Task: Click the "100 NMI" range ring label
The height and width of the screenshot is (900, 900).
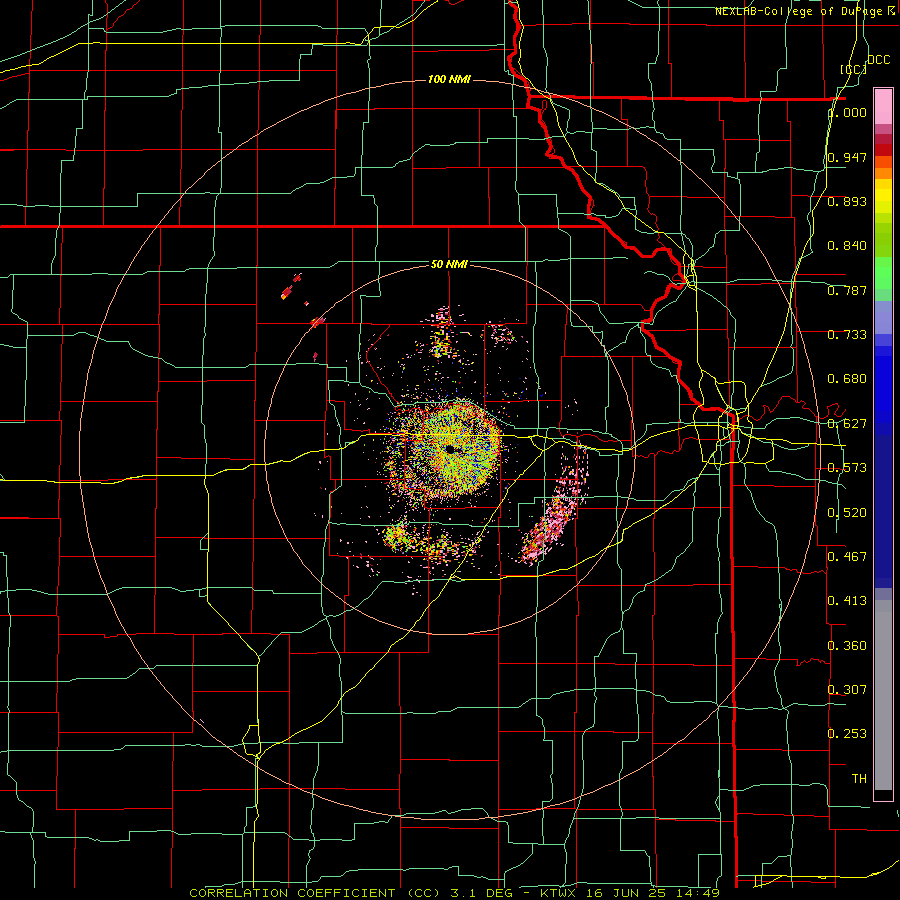Action: (x=449, y=79)
